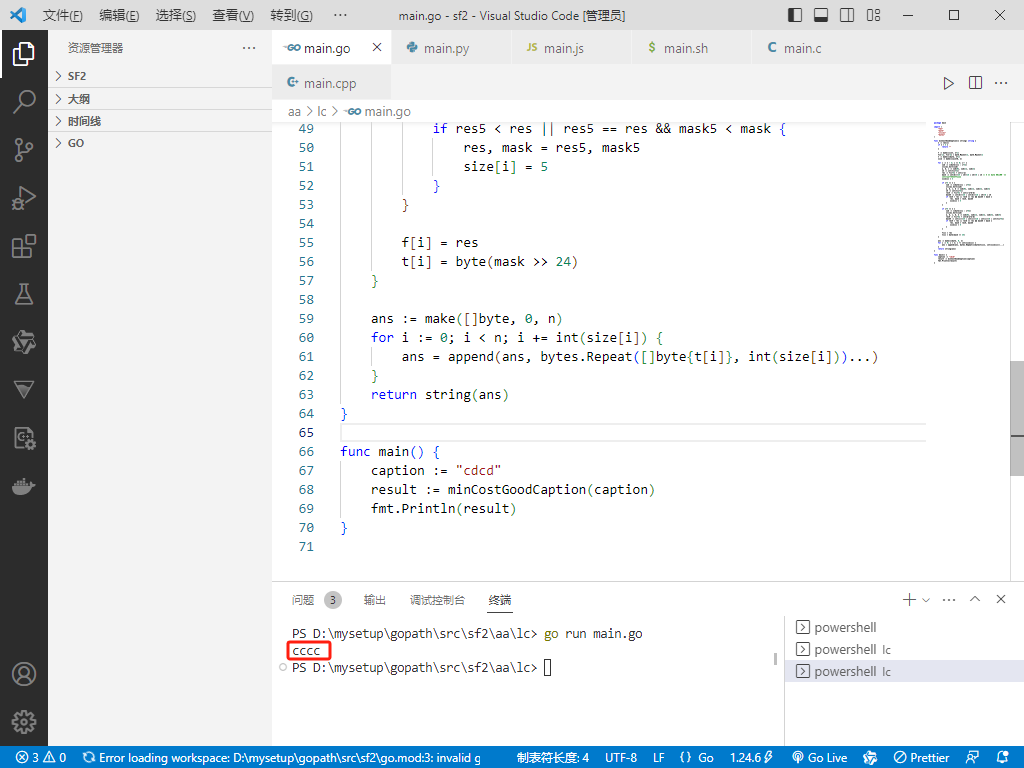Open the 调试控制台 debug console tab

pos(437,600)
